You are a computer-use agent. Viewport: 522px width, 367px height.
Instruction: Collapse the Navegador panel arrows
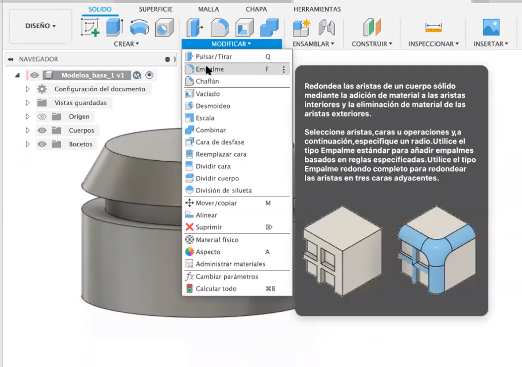11,59
